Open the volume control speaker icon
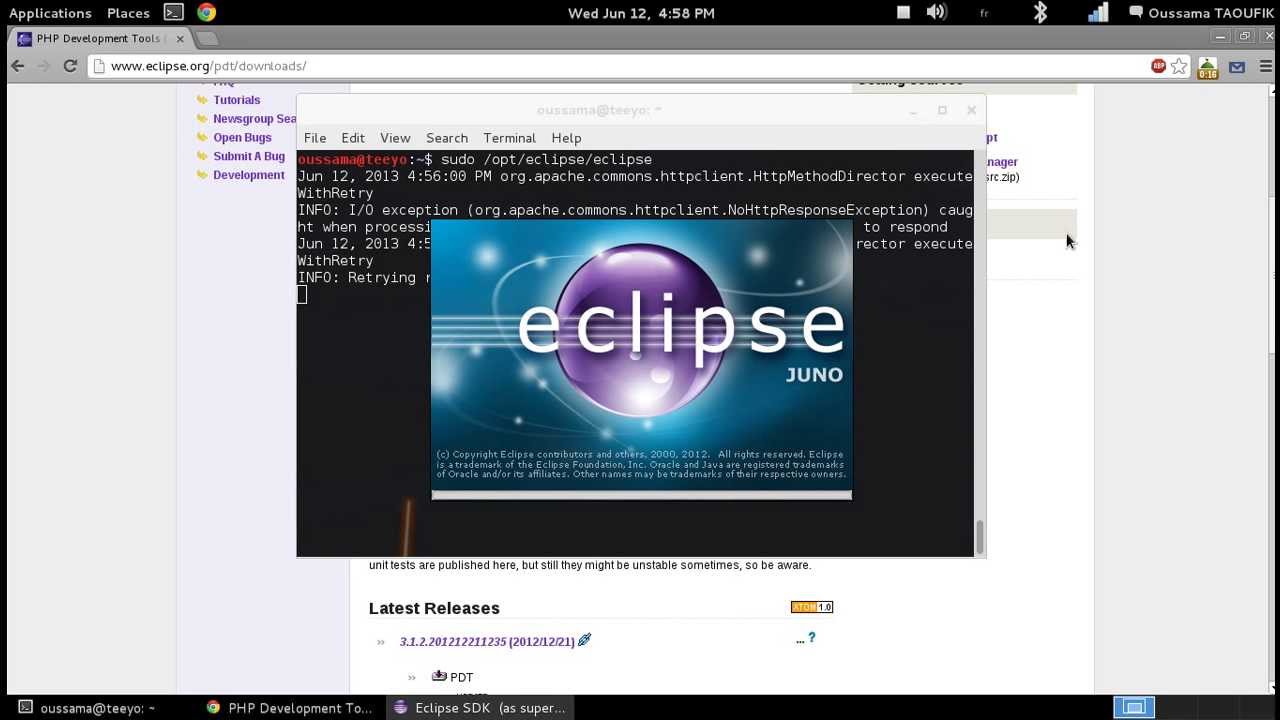This screenshot has width=1280, height=720. (x=936, y=13)
